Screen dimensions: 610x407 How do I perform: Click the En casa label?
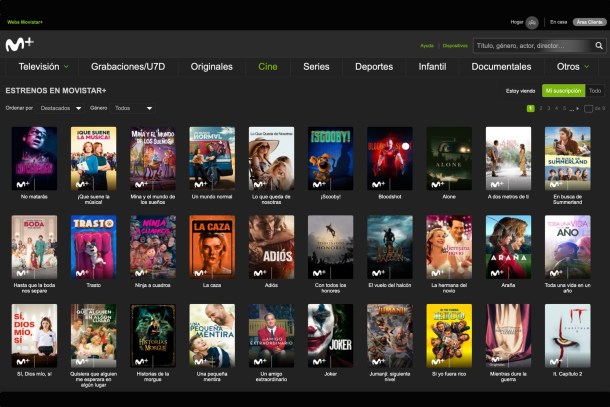(x=558, y=22)
